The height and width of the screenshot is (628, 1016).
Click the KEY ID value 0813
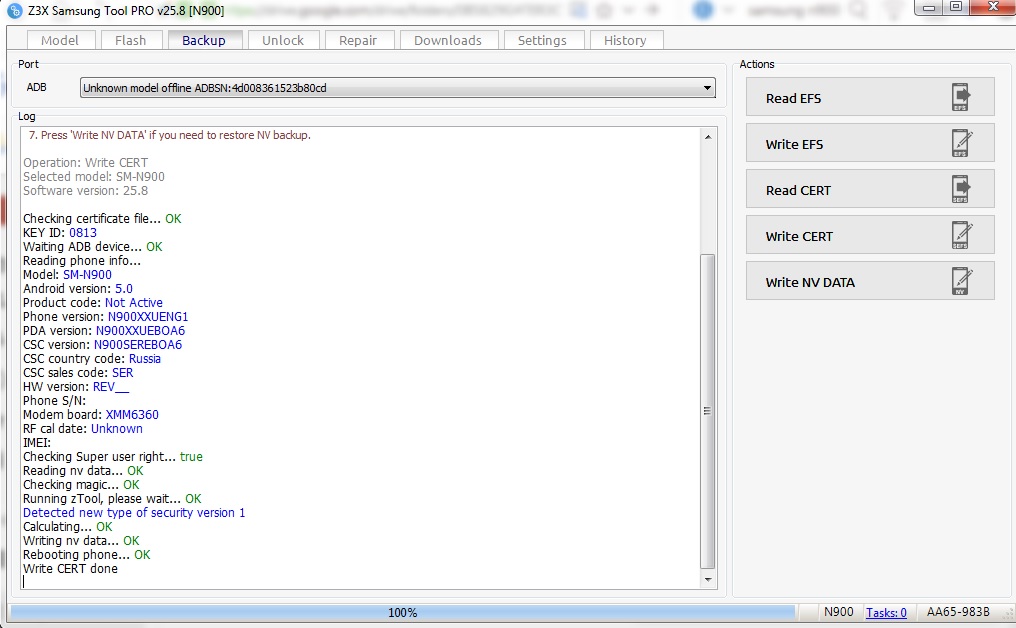coord(83,233)
